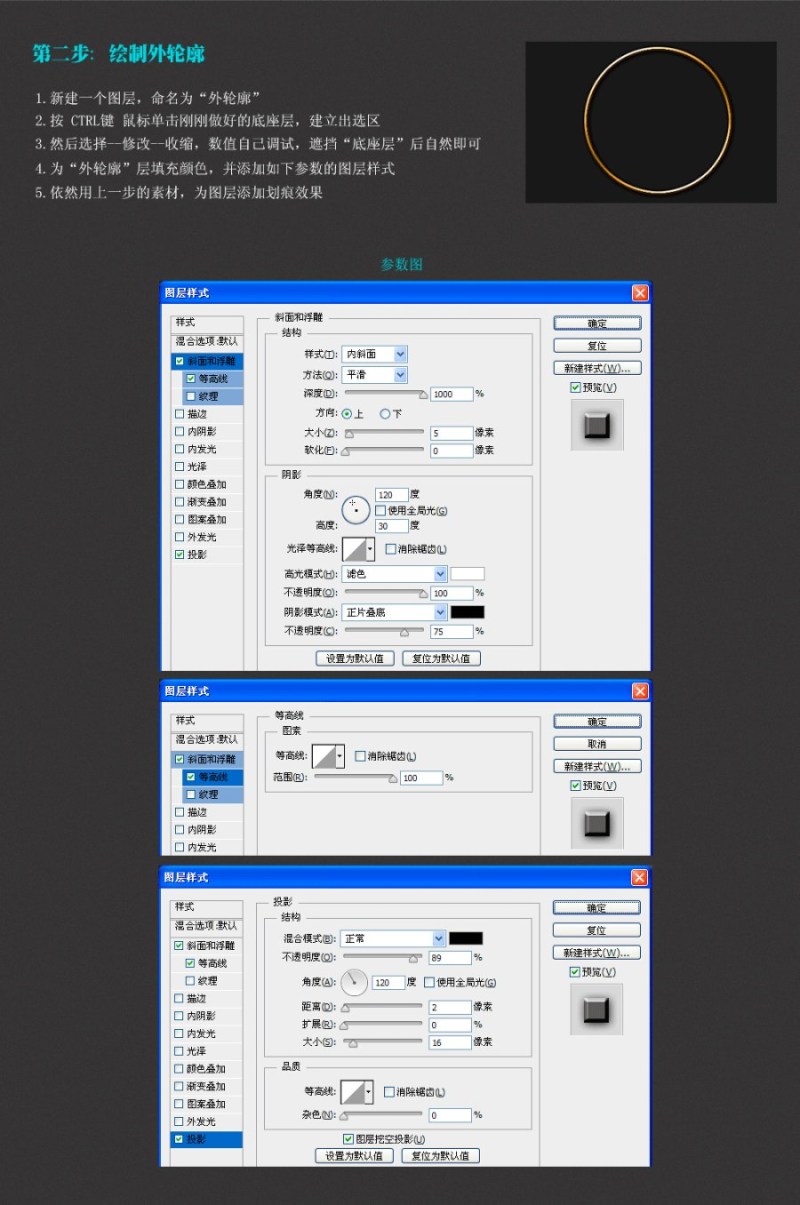Click the 深度 slider track

tap(385, 394)
